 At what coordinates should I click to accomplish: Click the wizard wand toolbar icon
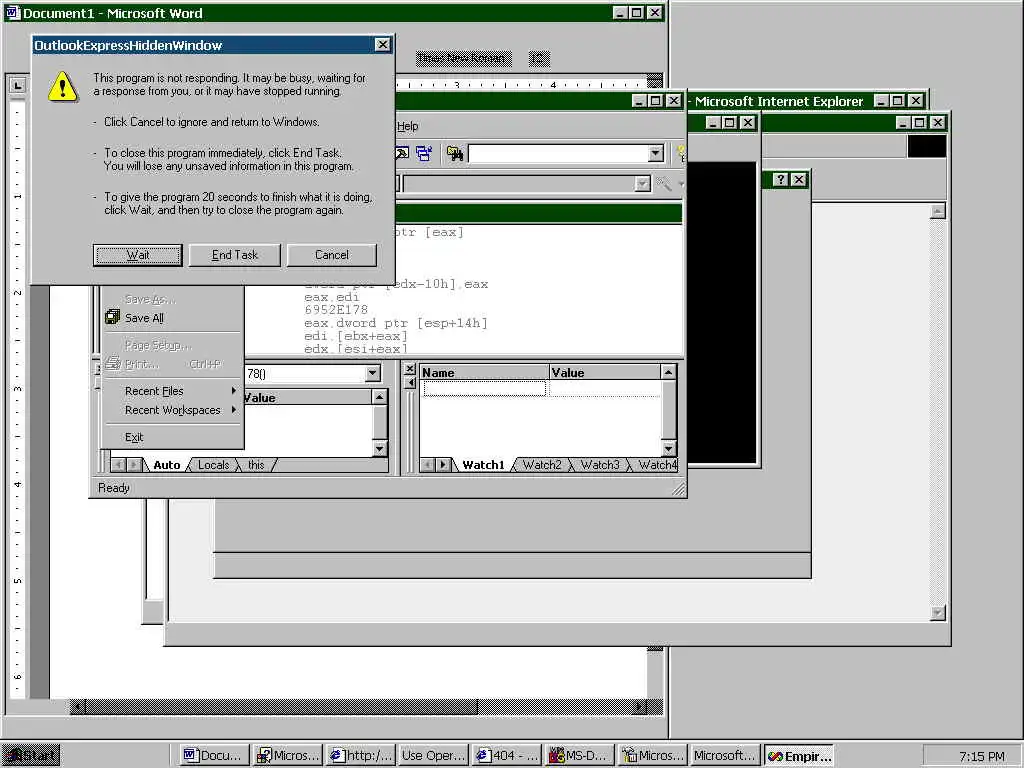664,184
